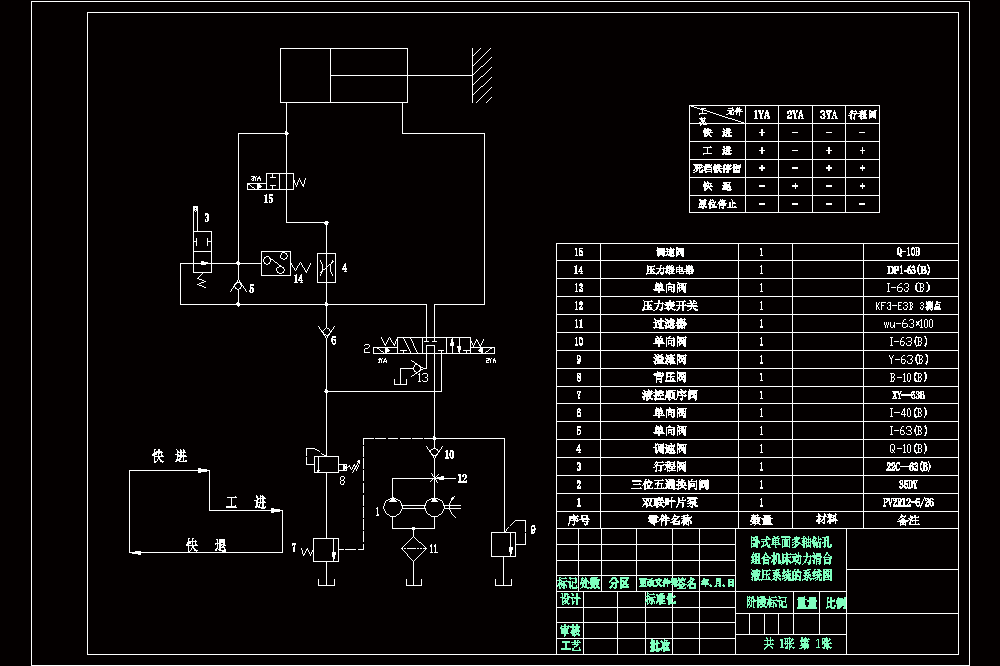Image resolution: width=1000 pixels, height=666 pixels.
Task: Select the back-pressure valve symbol 8
Action: 326,464
